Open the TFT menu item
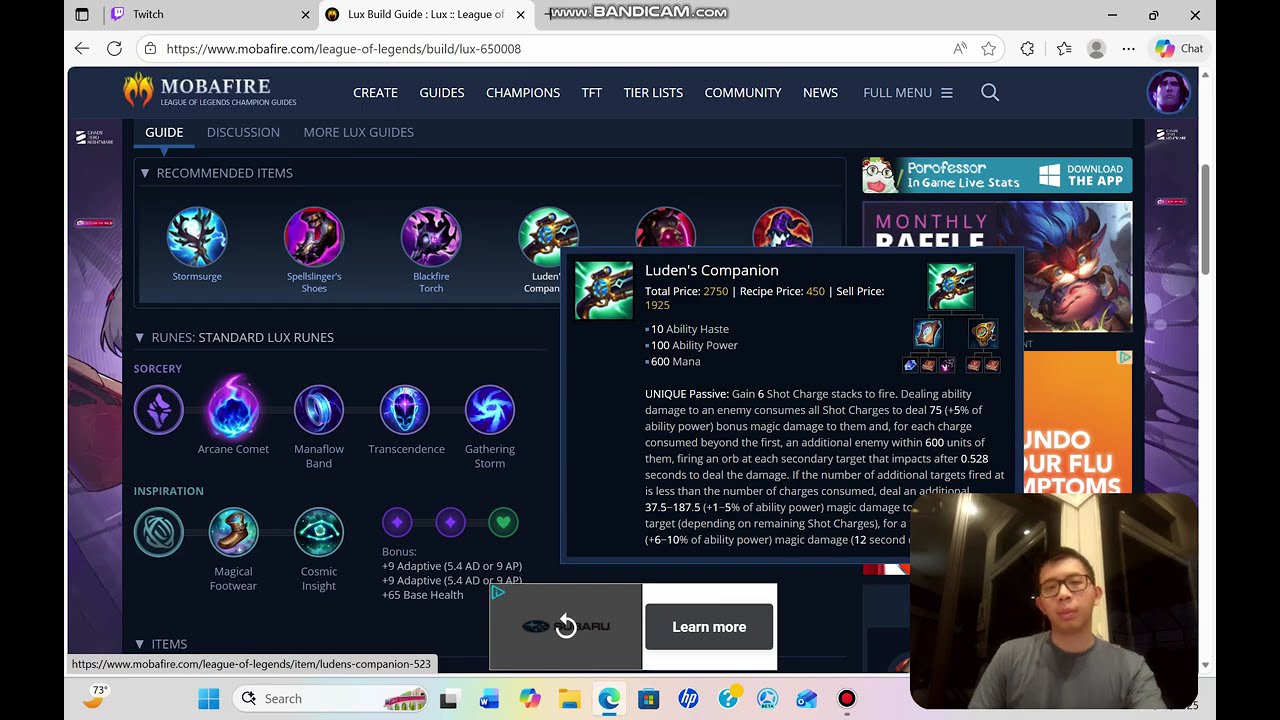The image size is (1280, 720). coord(592,92)
